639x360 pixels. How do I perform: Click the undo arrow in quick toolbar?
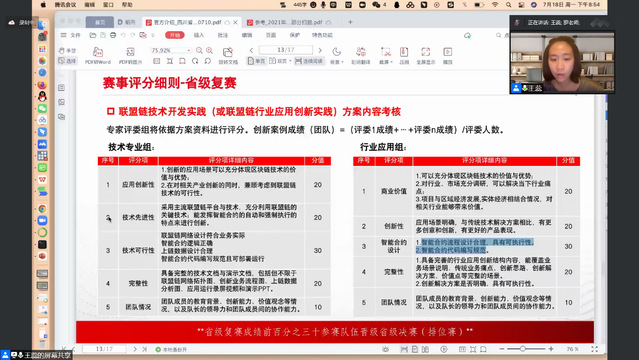coord(123,35)
